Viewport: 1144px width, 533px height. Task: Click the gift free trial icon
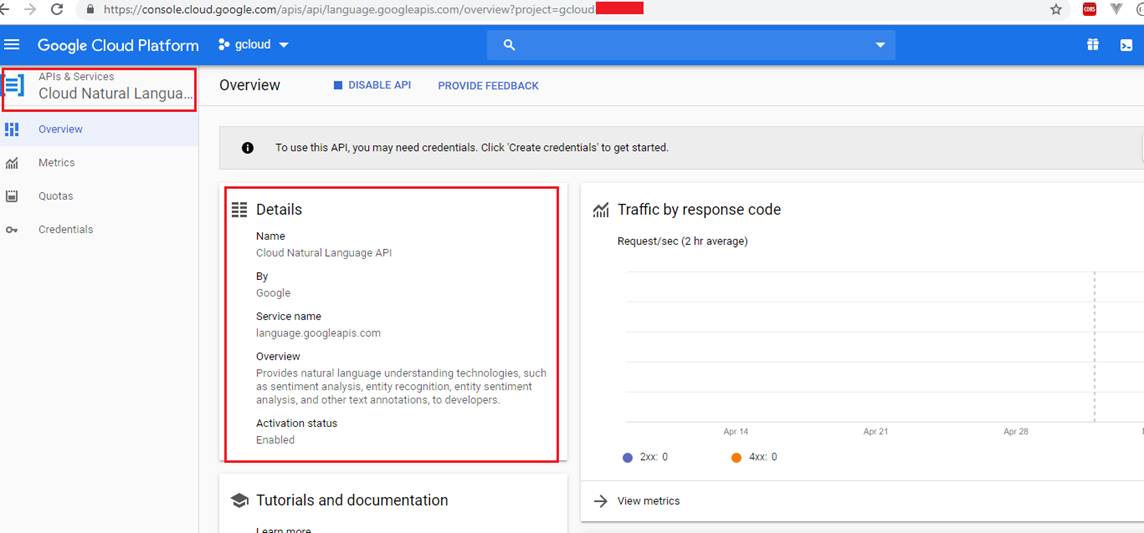coord(1092,44)
